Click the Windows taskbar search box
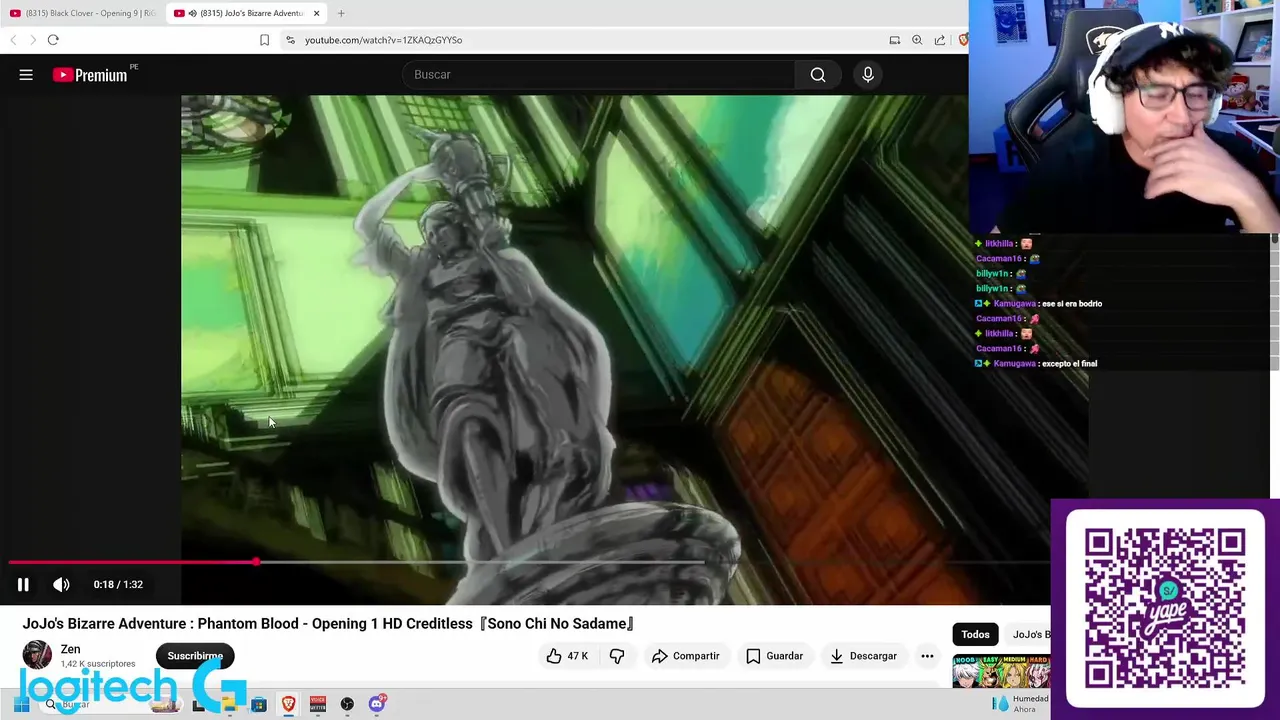The height and width of the screenshot is (720, 1280). click(110, 705)
